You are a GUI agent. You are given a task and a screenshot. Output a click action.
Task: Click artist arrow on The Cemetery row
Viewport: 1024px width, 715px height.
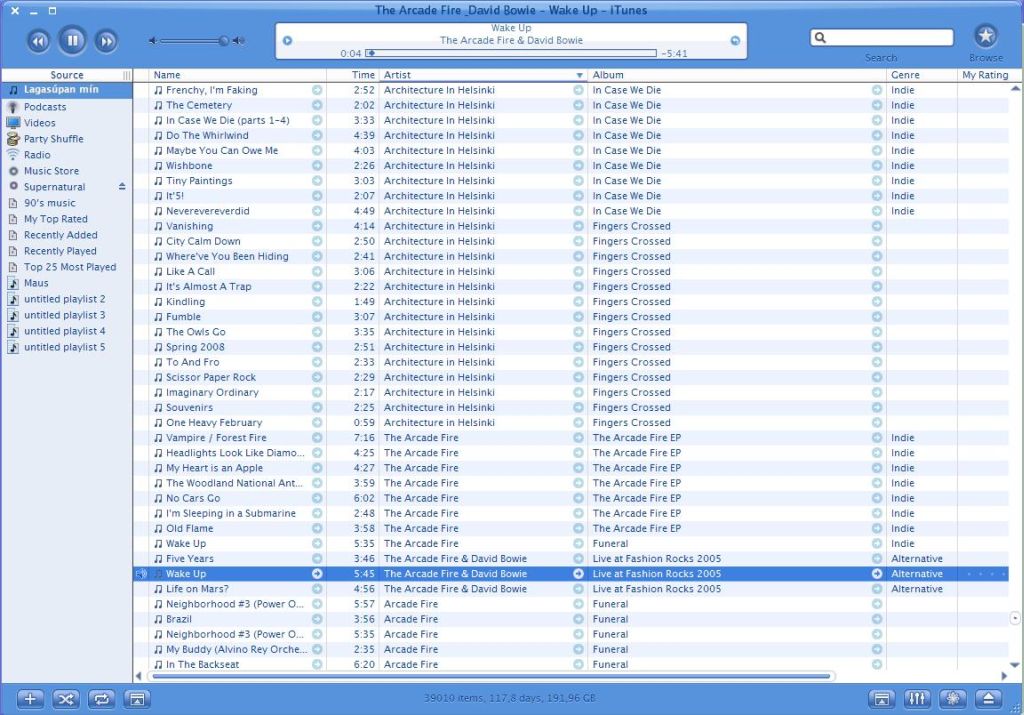coord(578,105)
